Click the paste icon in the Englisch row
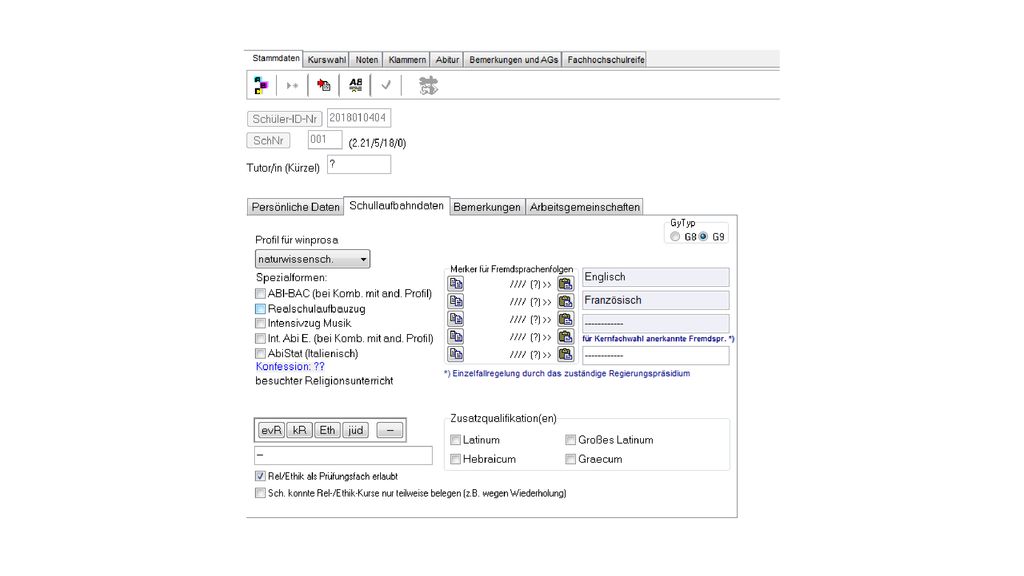This screenshot has width=1024, height=576. point(565,283)
